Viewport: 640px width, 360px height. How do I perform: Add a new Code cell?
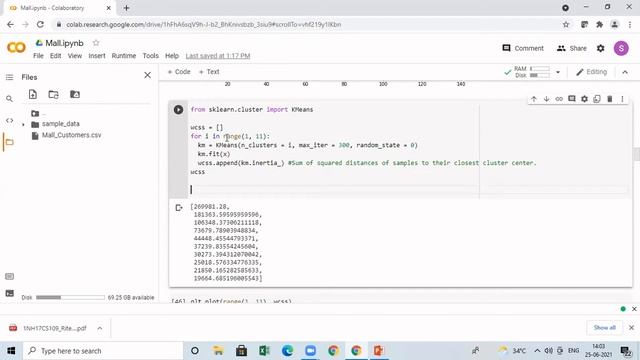point(179,72)
